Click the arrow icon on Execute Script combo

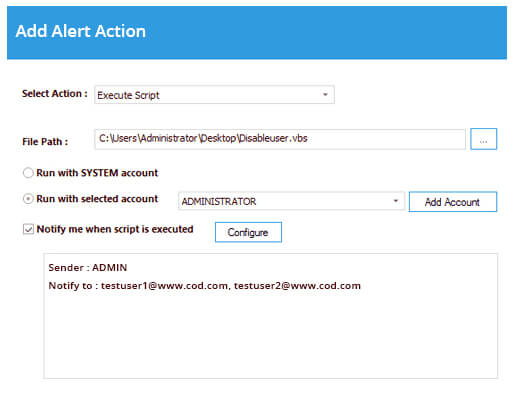click(325, 95)
